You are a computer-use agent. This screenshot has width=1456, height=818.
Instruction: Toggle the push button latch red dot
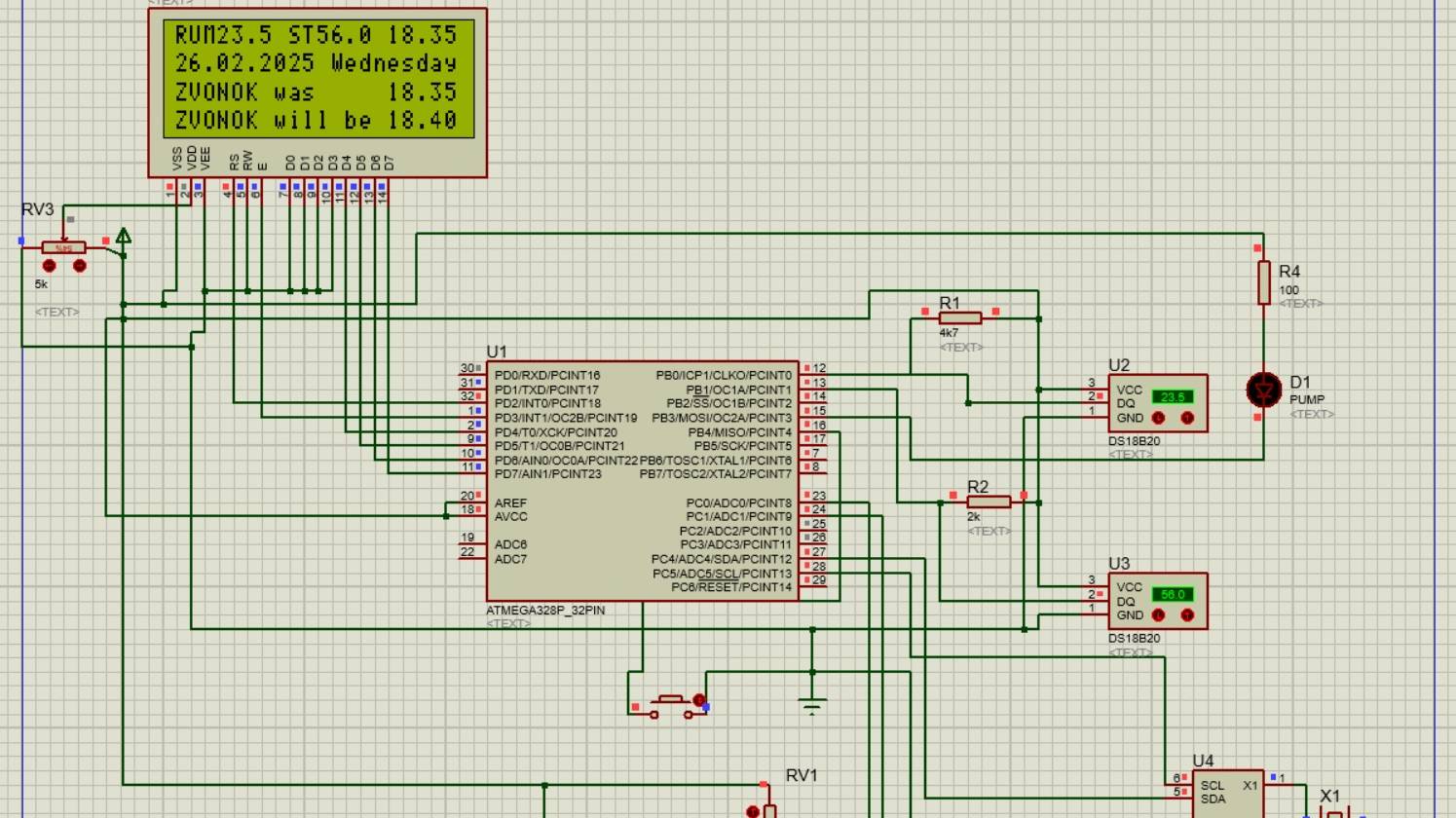click(x=699, y=700)
